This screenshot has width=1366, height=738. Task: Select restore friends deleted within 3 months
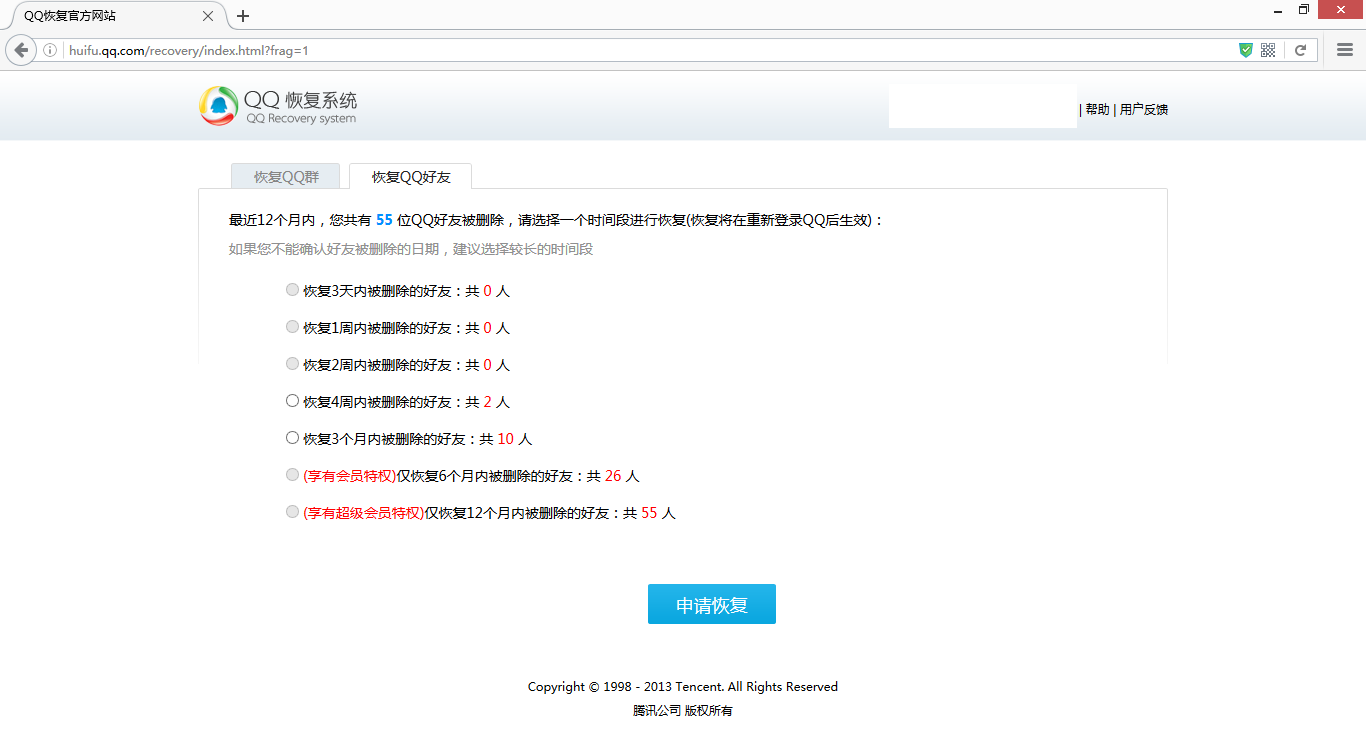292,438
